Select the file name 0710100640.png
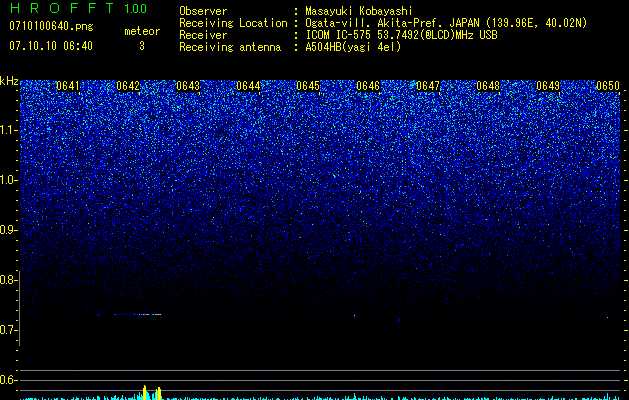The height and width of the screenshot is (400, 629). (x=51, y=27)
